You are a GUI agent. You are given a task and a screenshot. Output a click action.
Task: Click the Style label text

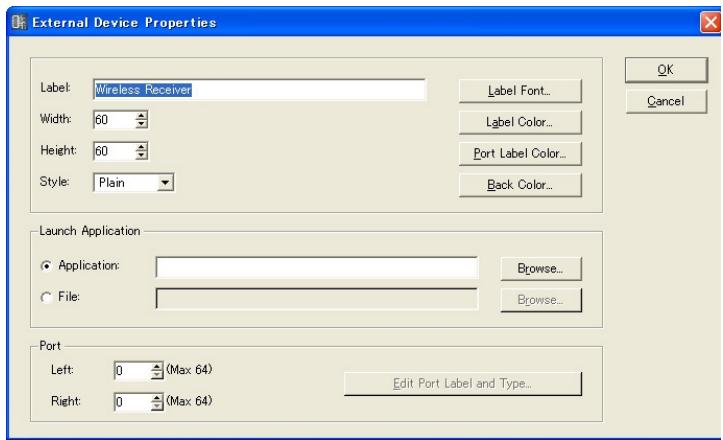click(54, 182)
